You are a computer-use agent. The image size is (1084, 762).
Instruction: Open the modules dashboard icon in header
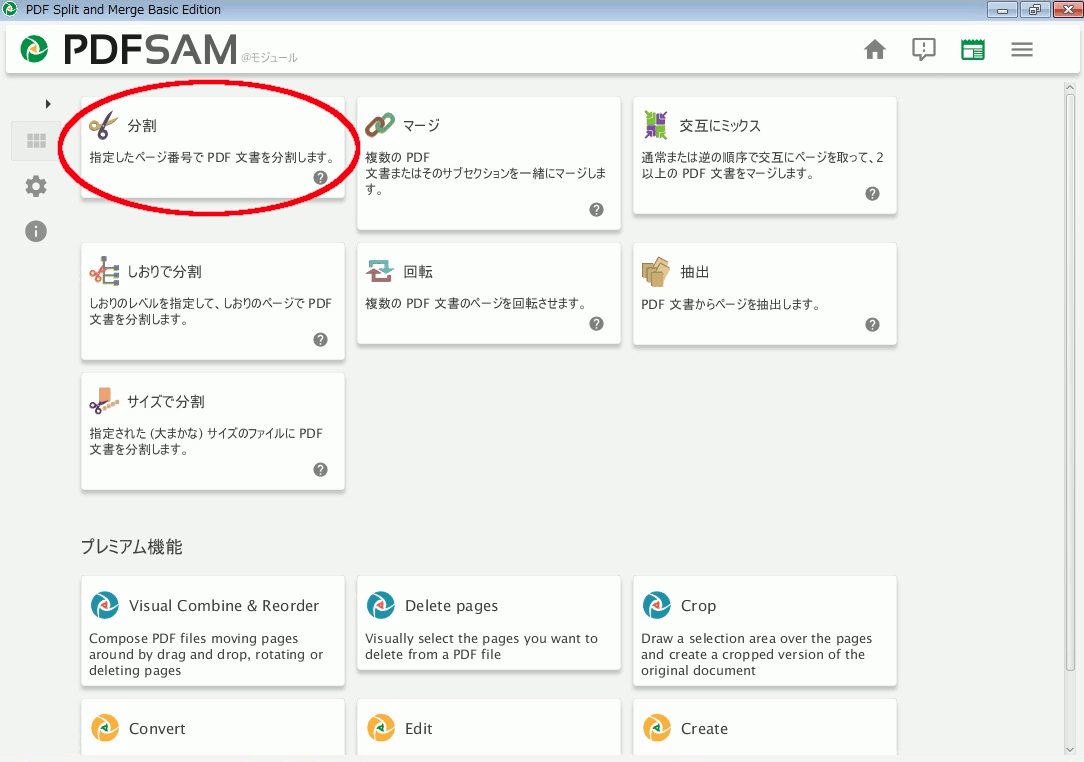click(x=973, y=50)
